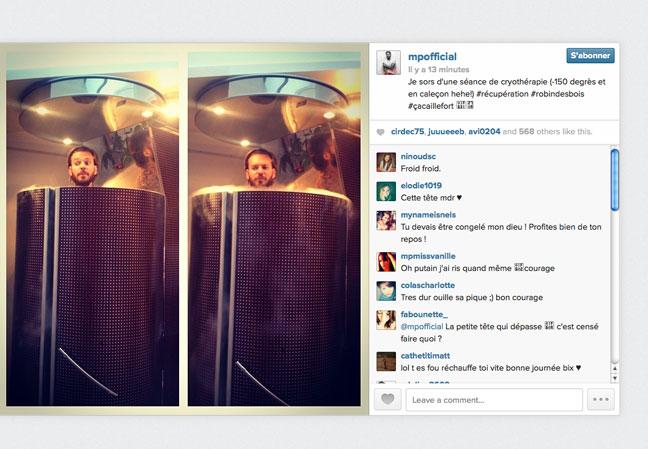Open the #robindesbois hashtag
Viewport: 648px width, 449px height.
pyautogui.click(x=557, y=94)
